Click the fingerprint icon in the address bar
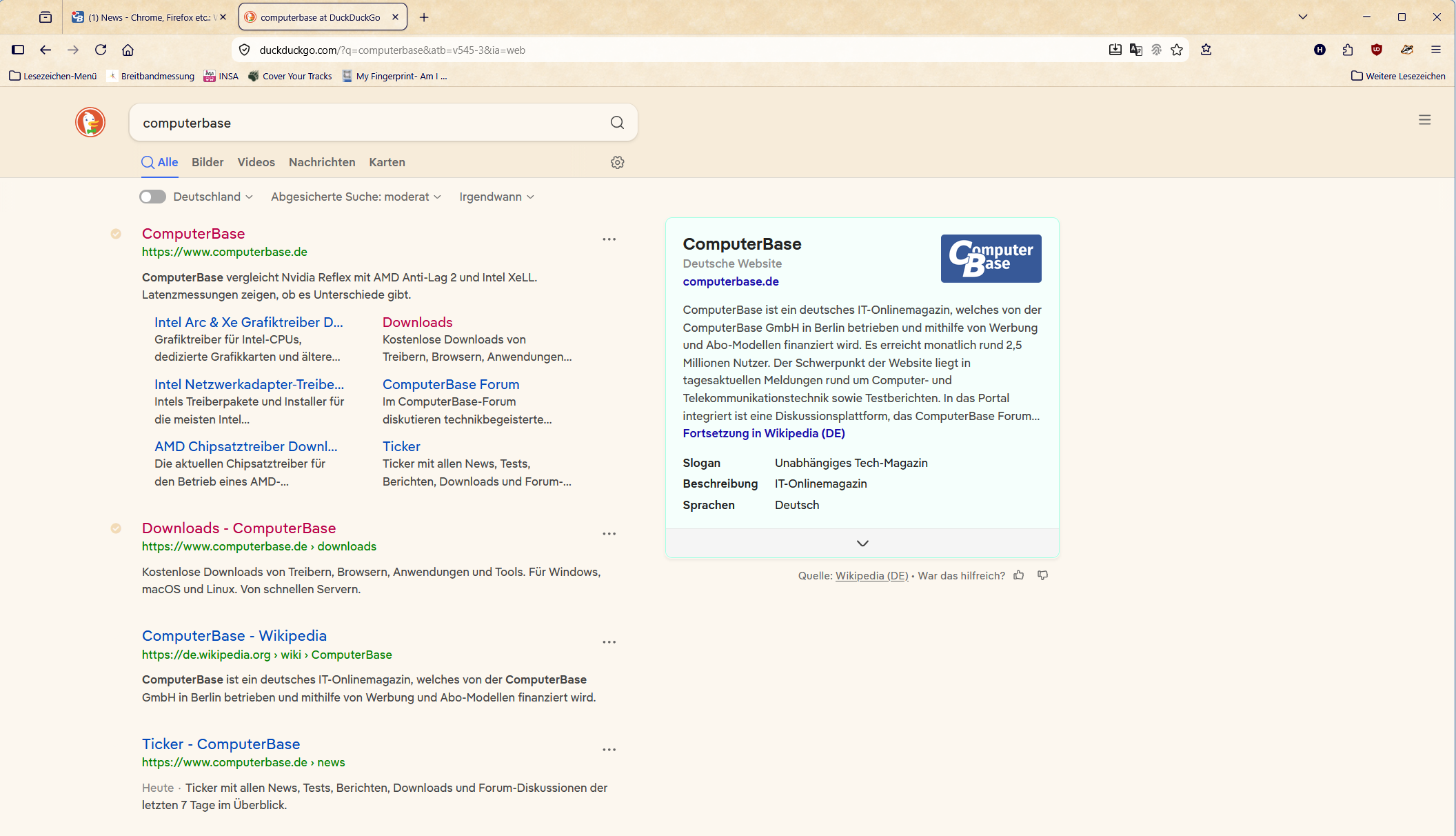This screenshot has height=836, width=1456. point(1157,50)
